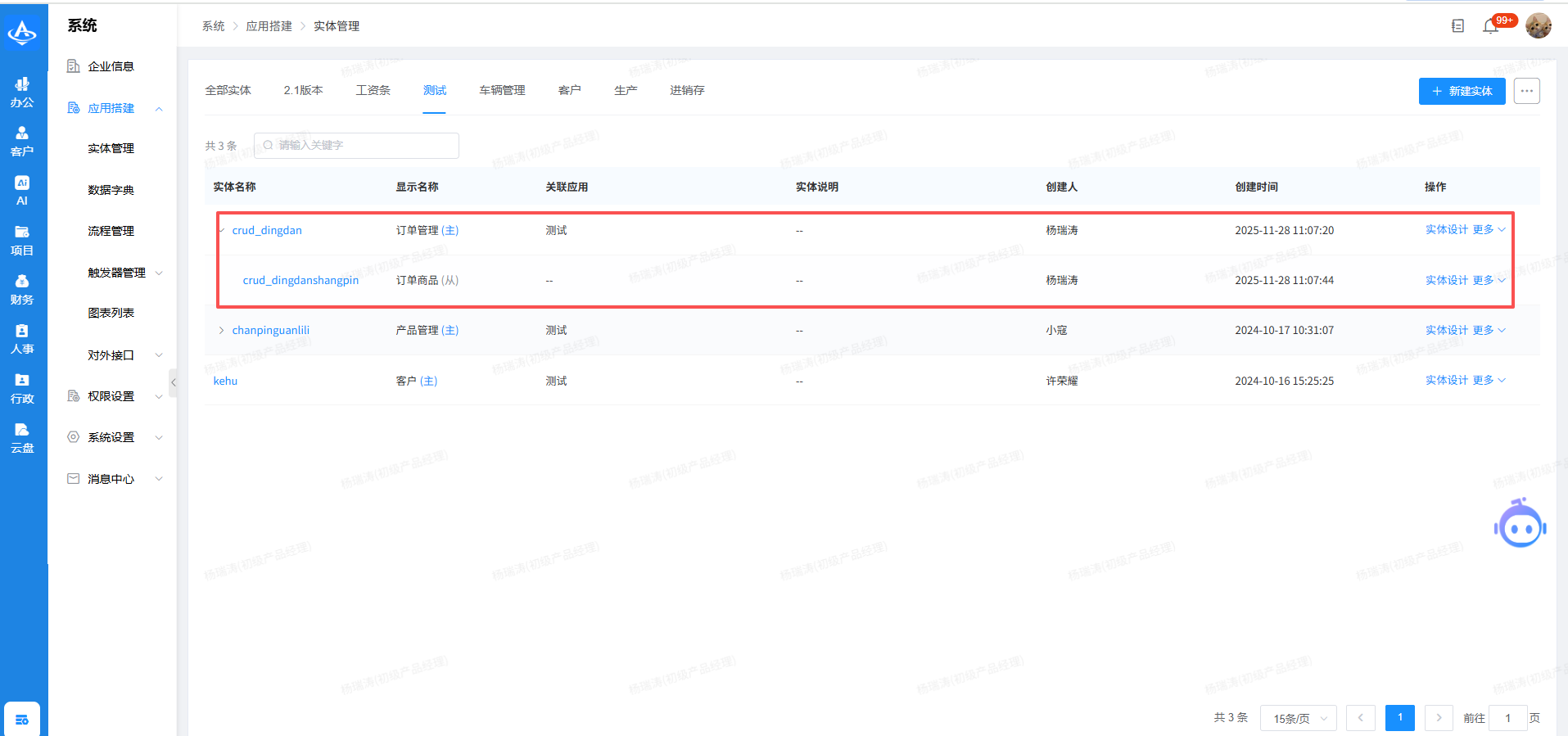Open 实体设计 for crud_dingdanshangpin row

coord(1446,280)
